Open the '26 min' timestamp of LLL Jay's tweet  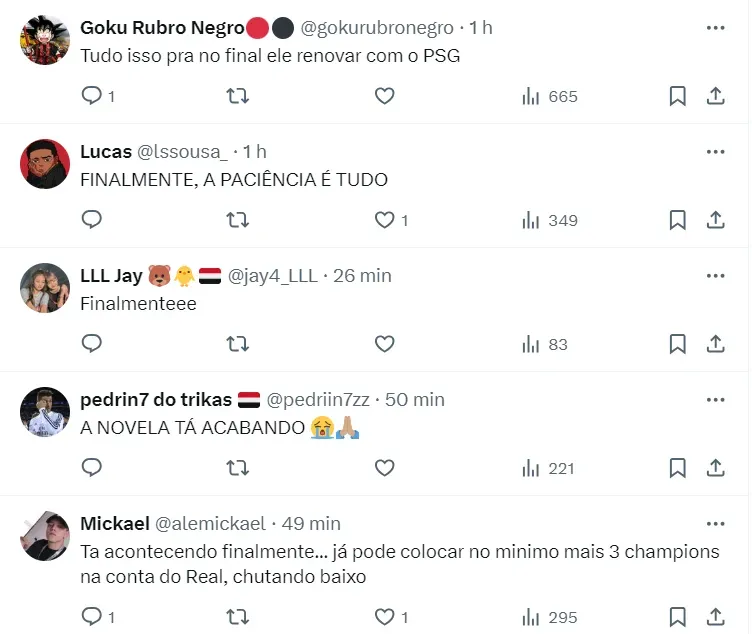click(x=363, y=276)
